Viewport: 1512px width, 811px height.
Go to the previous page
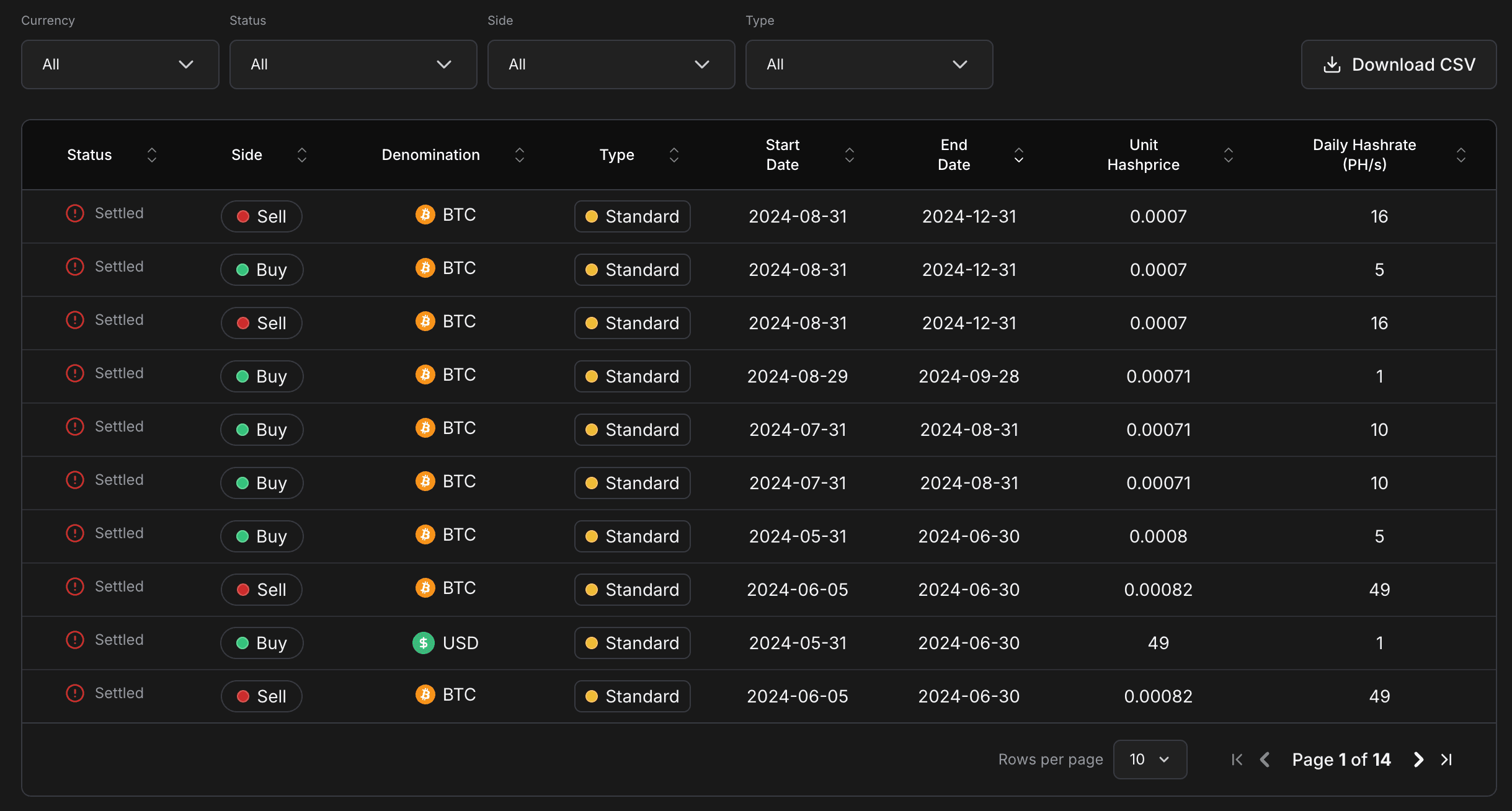[x=1265, y=759]
